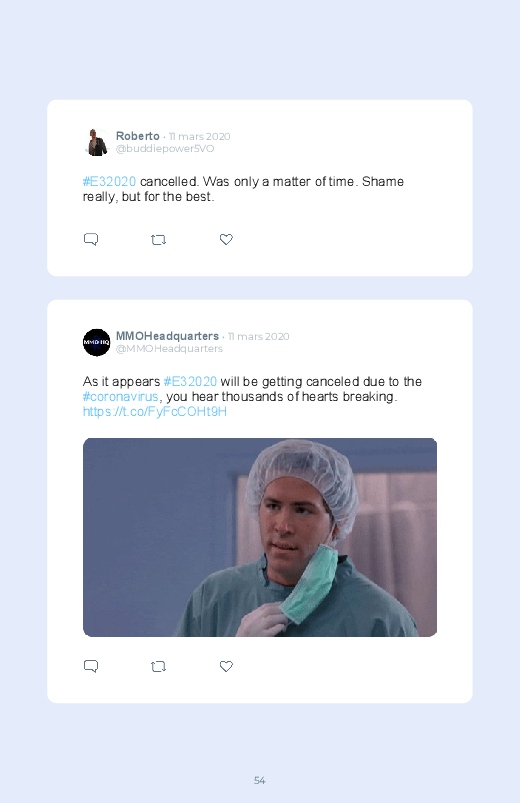This screenshot has width=520, height=803.
Task: Click the @MMOHeadquarters handle
Action: pyautogui.click(x=169, y=348)
